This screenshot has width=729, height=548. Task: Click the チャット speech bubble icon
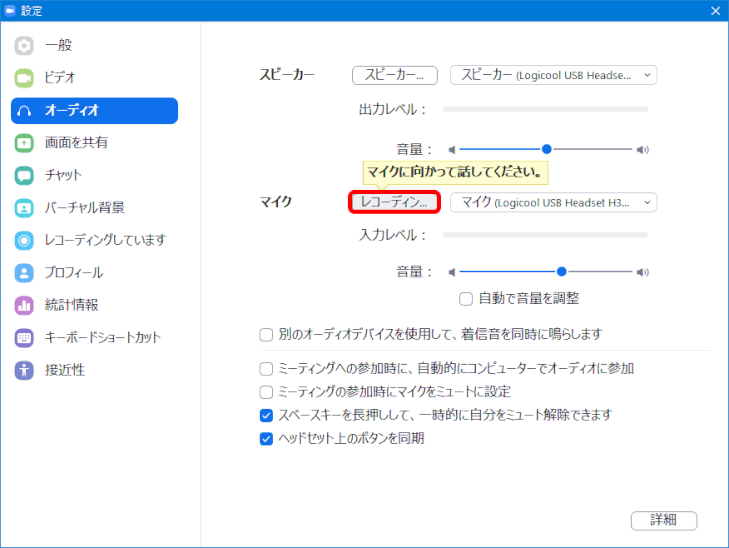pyautogui.click(x=24, y=175)
